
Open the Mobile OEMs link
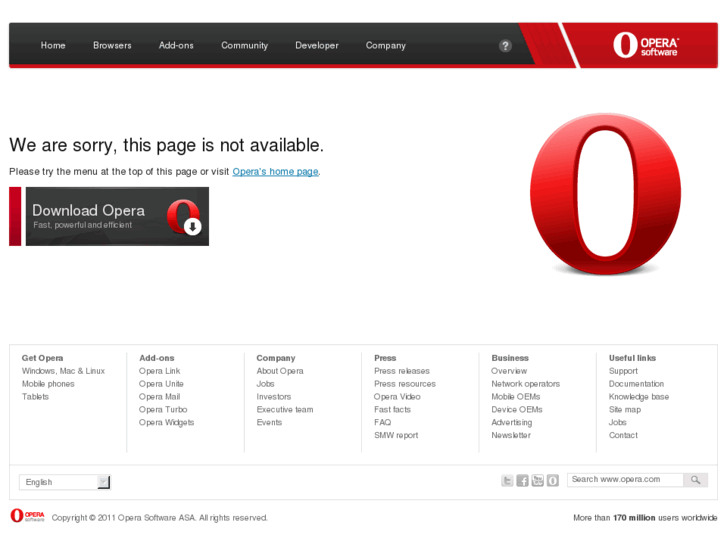click(516, 397)
